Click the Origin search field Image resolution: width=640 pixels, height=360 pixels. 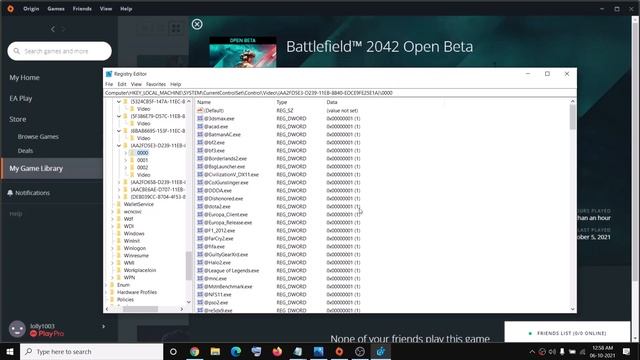click(x=60, y=51)
